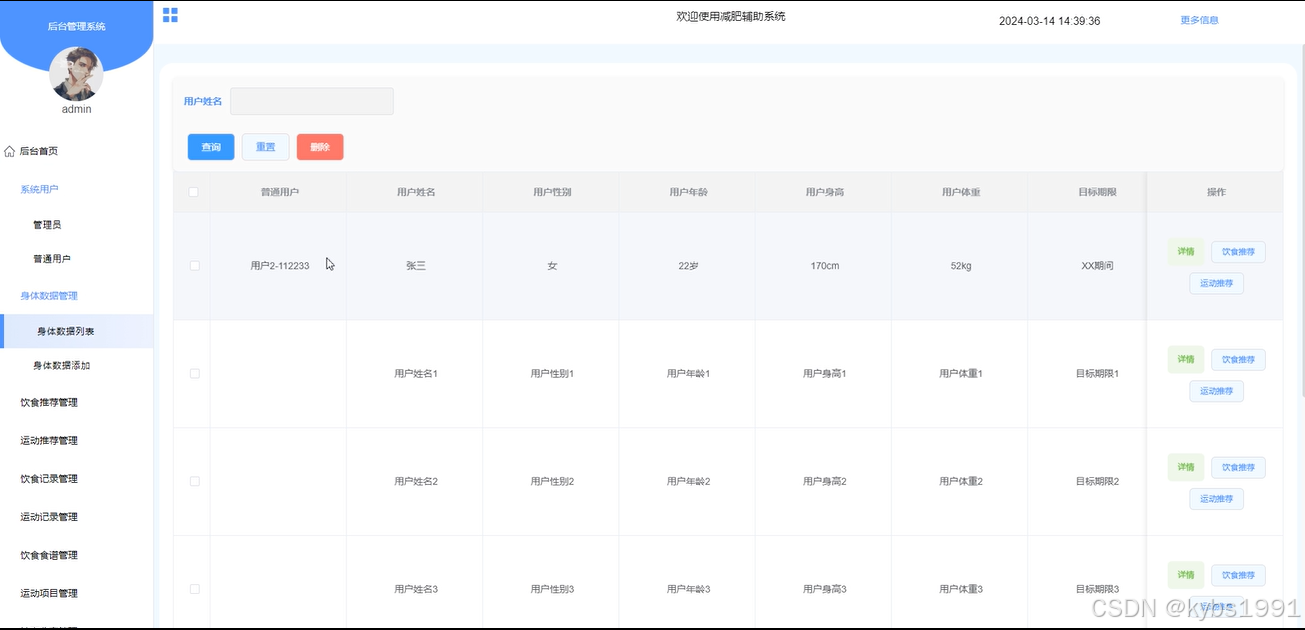This screenshot has width=1305, height=630.
Task: Click 饮食推荐 button in 张三 row
Action: coord(1238,252)
